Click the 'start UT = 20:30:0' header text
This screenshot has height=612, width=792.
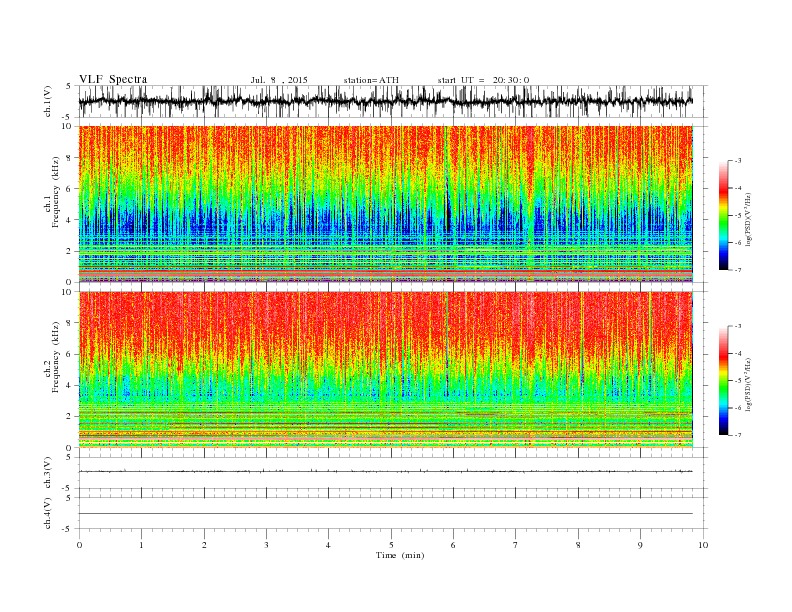tap(483, 80)
